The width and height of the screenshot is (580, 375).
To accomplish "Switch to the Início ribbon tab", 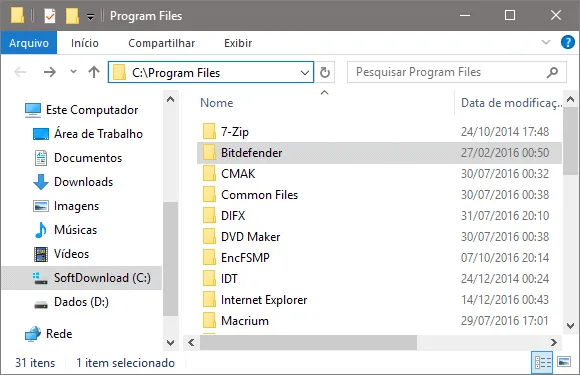I will (x=85, y=43).
